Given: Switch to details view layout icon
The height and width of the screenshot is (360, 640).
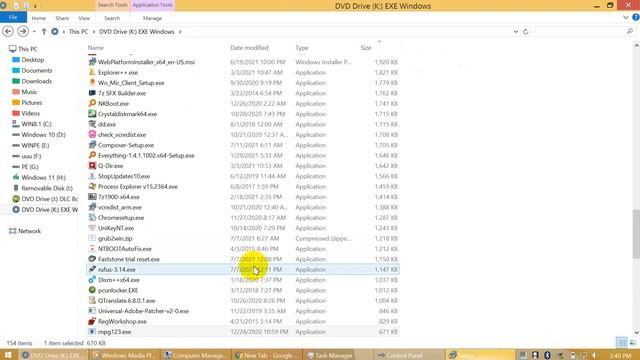Looking at the screenshot, I should [x=622, y=342].
